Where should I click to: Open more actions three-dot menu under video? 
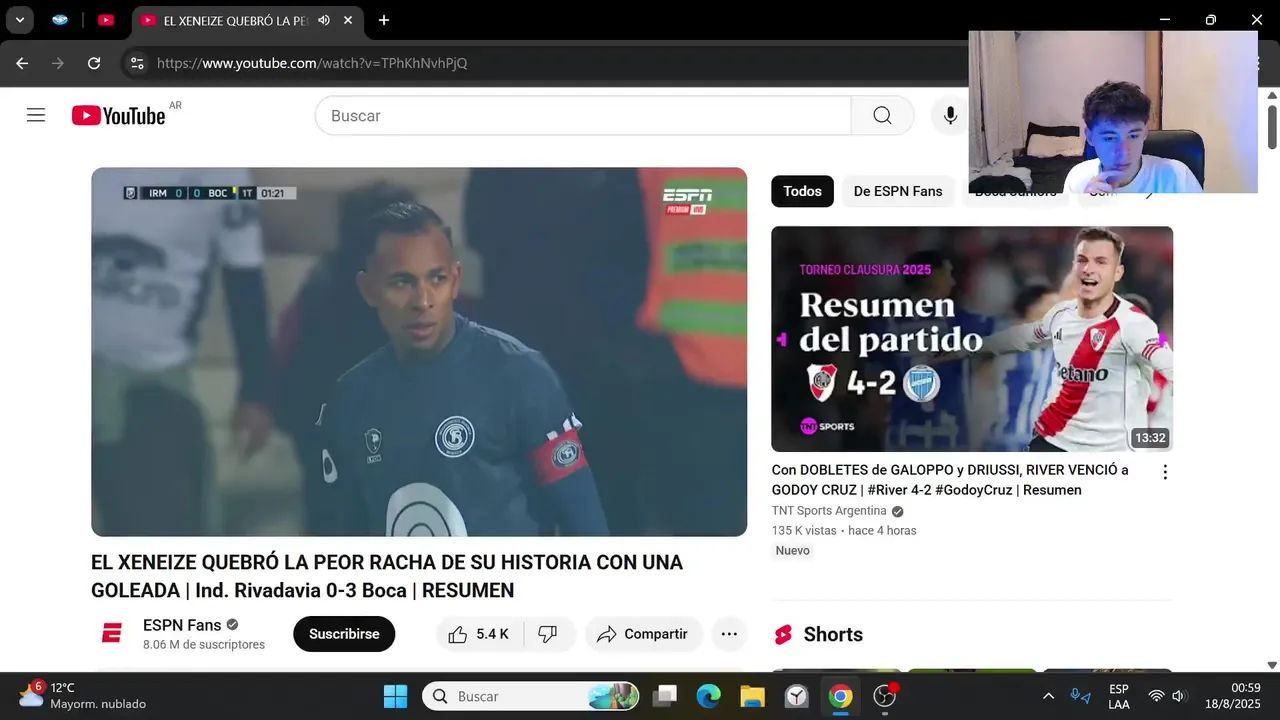(729, 634)
